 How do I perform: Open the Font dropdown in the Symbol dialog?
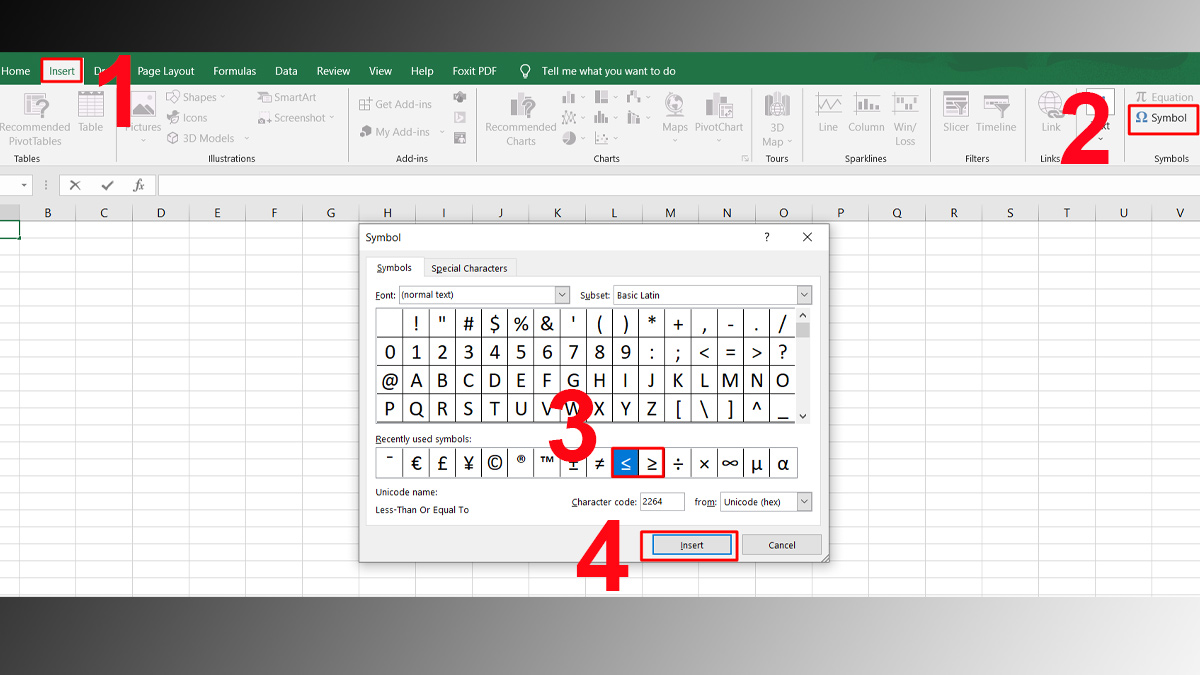[x=562, y=294]
